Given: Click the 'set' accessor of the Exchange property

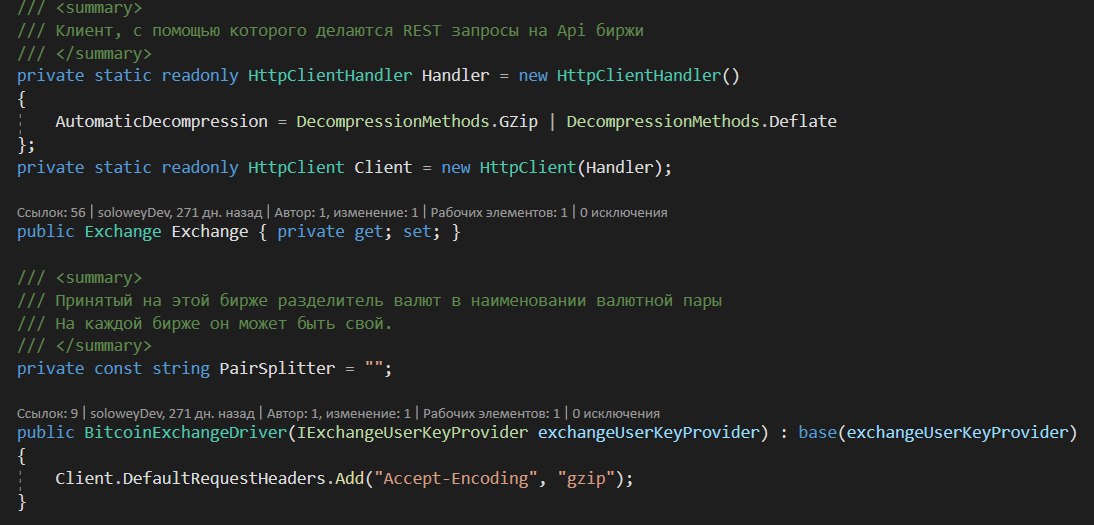Looking at the screenshot, I should click(x=417, y=232).
